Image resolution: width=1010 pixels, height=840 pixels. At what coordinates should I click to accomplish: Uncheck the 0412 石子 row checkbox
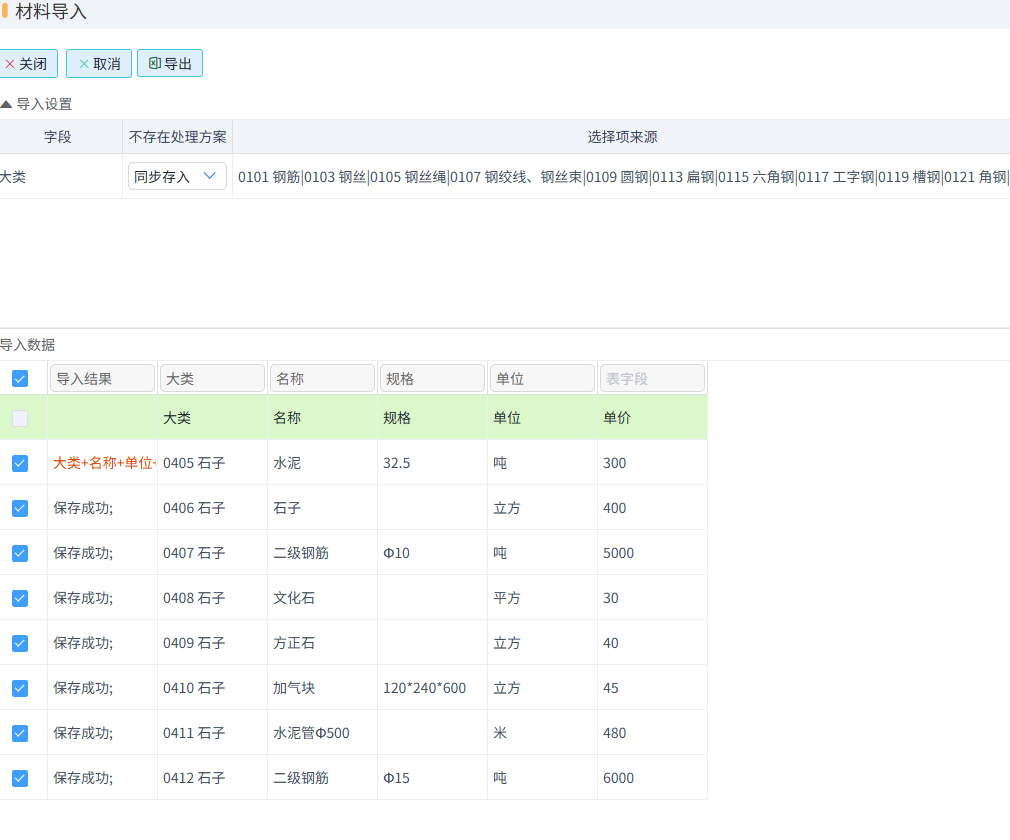coord(20,779)
